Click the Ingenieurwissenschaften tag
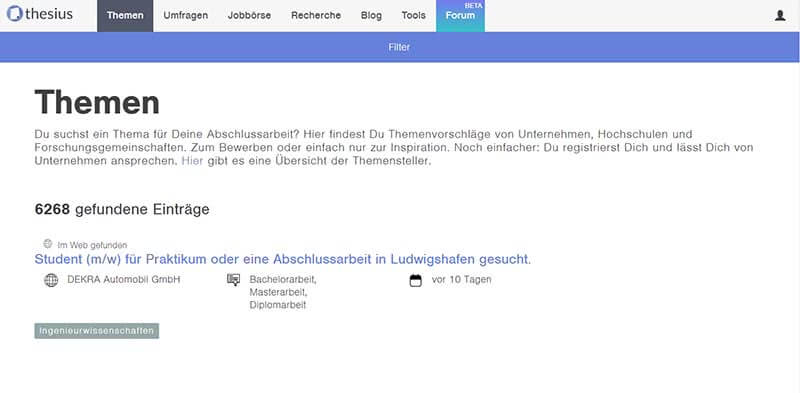The height and width of the screenshot is (393, 800). (x=97, y=331)
